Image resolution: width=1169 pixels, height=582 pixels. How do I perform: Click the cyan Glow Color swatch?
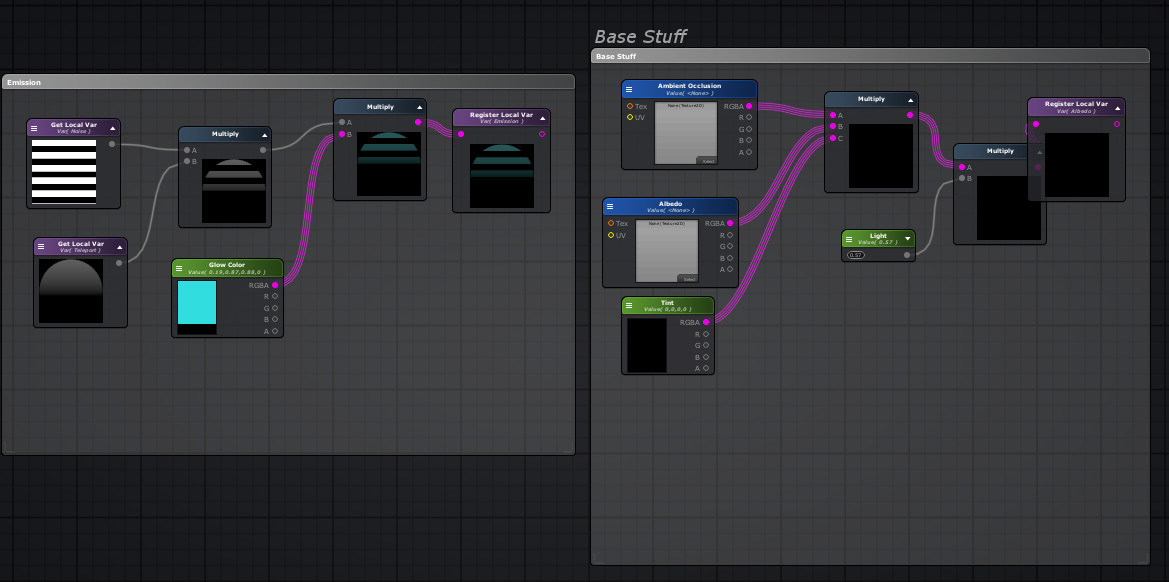pos(197,303)
